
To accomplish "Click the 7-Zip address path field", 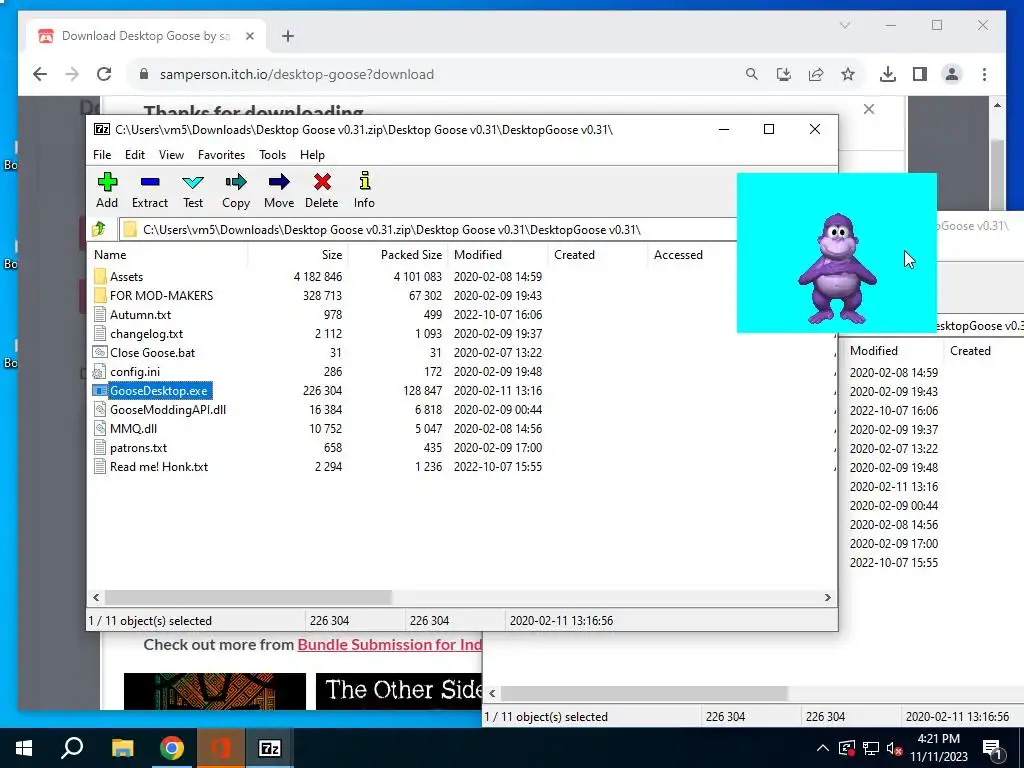I will click(x=428, y=229).
